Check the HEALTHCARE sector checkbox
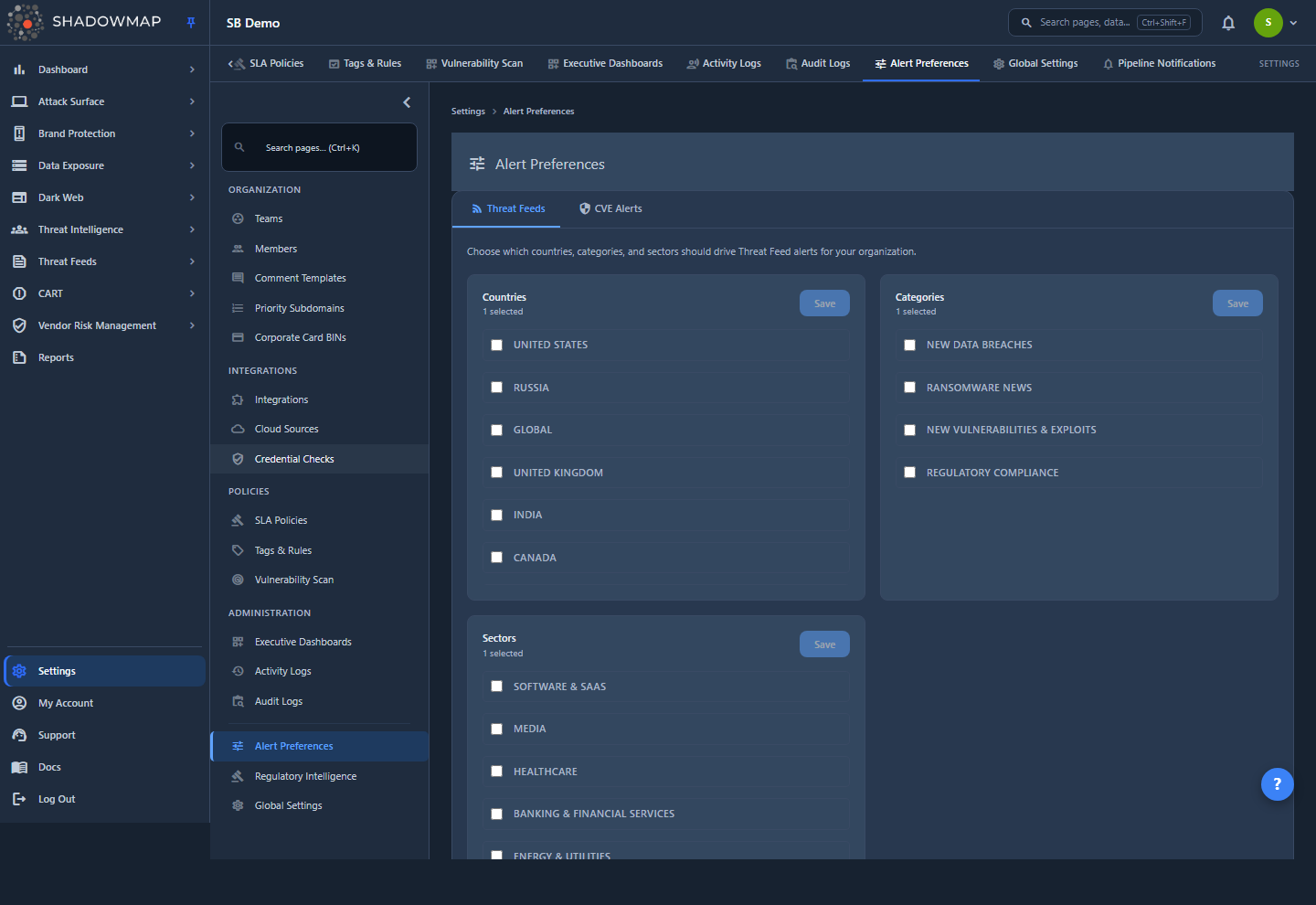Image resolution: width=1316 pixels, height=905 pixels. pyautogui.click(x=497, y=772)
